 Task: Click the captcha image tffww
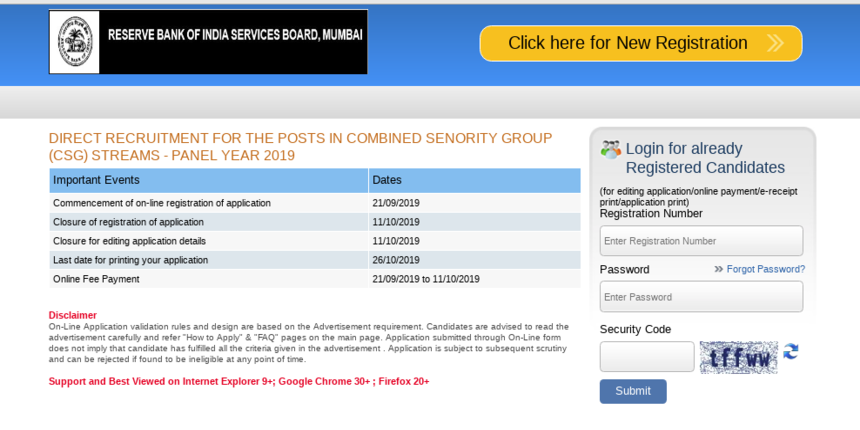point(738,358)
